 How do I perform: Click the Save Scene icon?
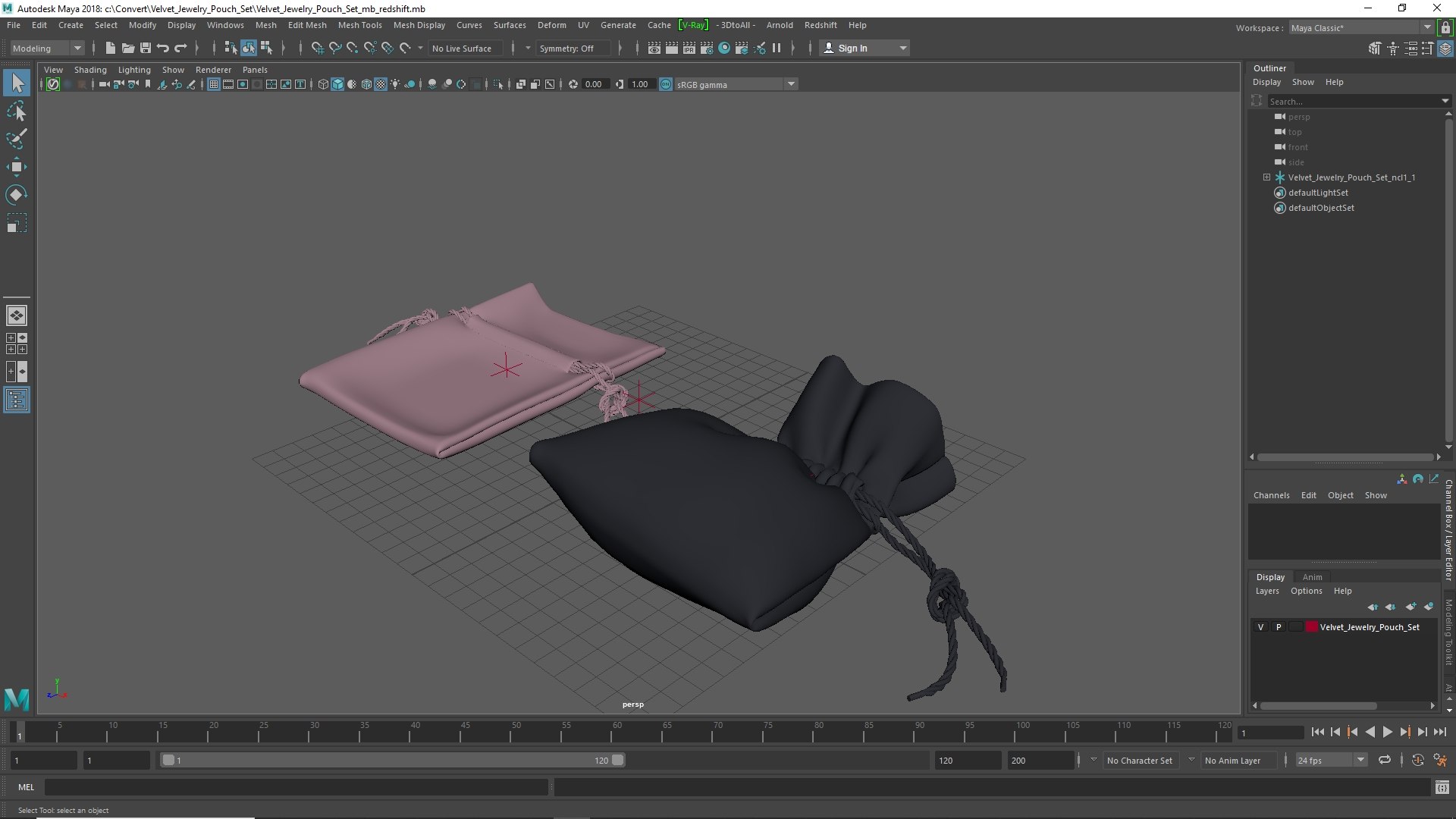146,48
